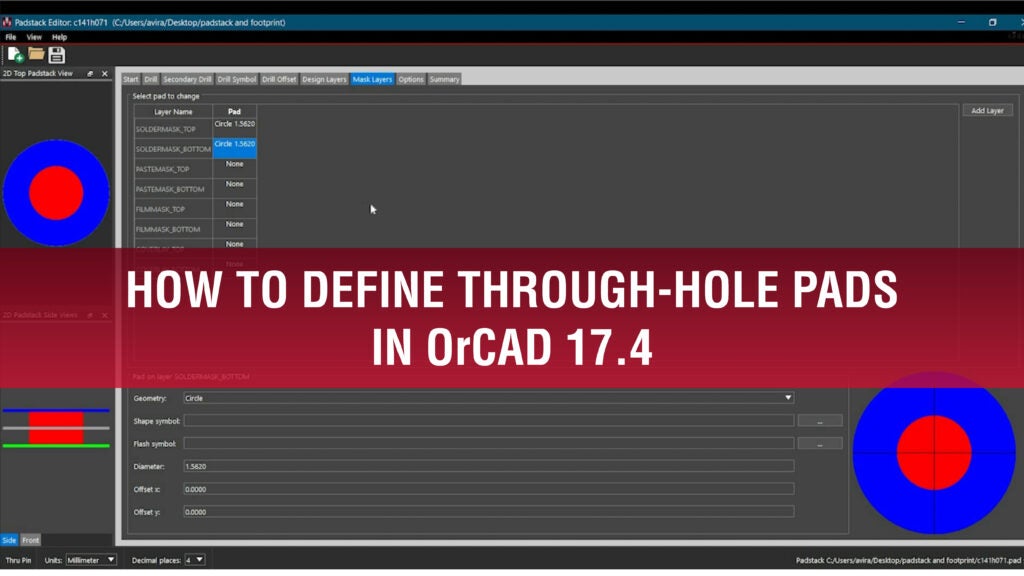Open the File menu
Image resolution: width=1024 pixels, height=576 pixels.
coord(10,36)
